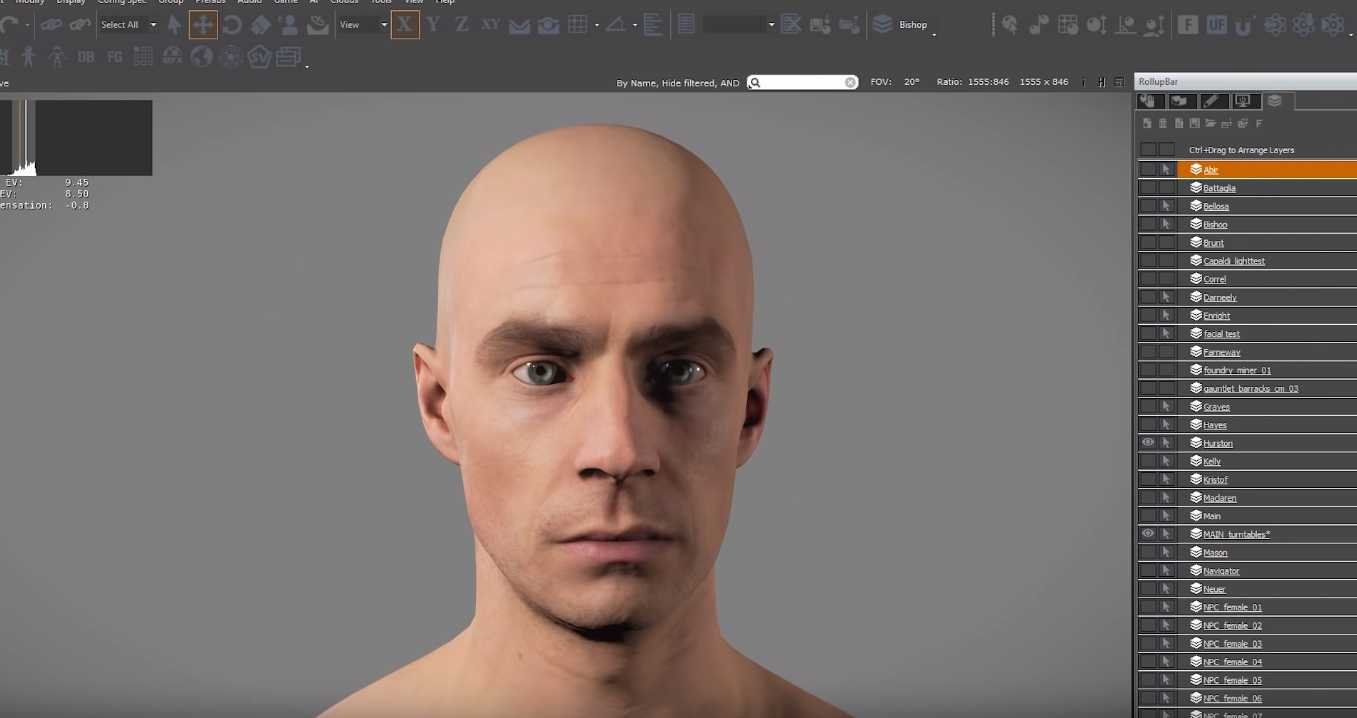This screenshot has width=1357, height=718.
Task: Open the FG flow graph icon
Action: coord(115,57)
